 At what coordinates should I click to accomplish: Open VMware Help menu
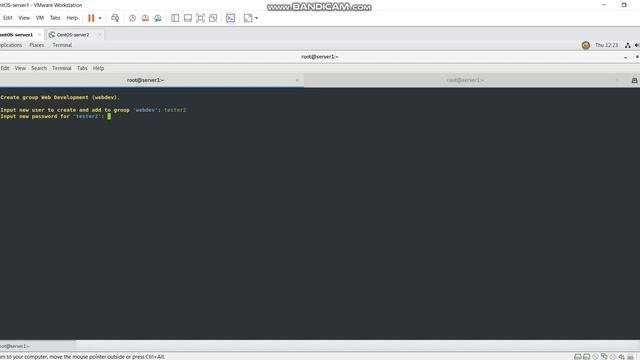coord(72,18)
